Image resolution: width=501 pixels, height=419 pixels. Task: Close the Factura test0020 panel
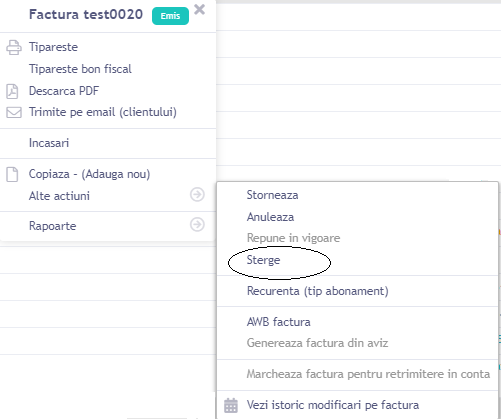[199, 9]
